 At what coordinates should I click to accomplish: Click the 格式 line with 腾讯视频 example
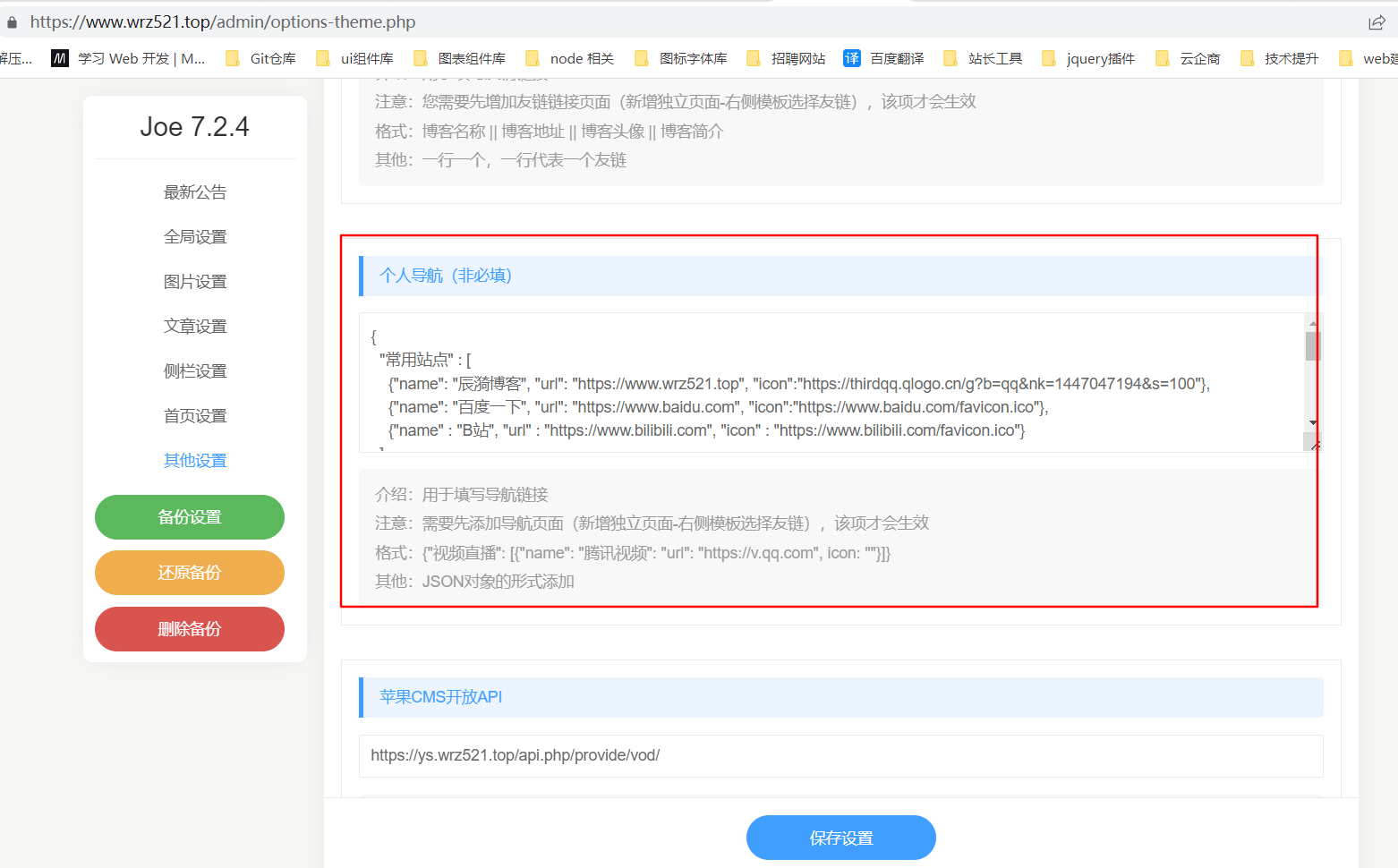[x=633, y=553]
